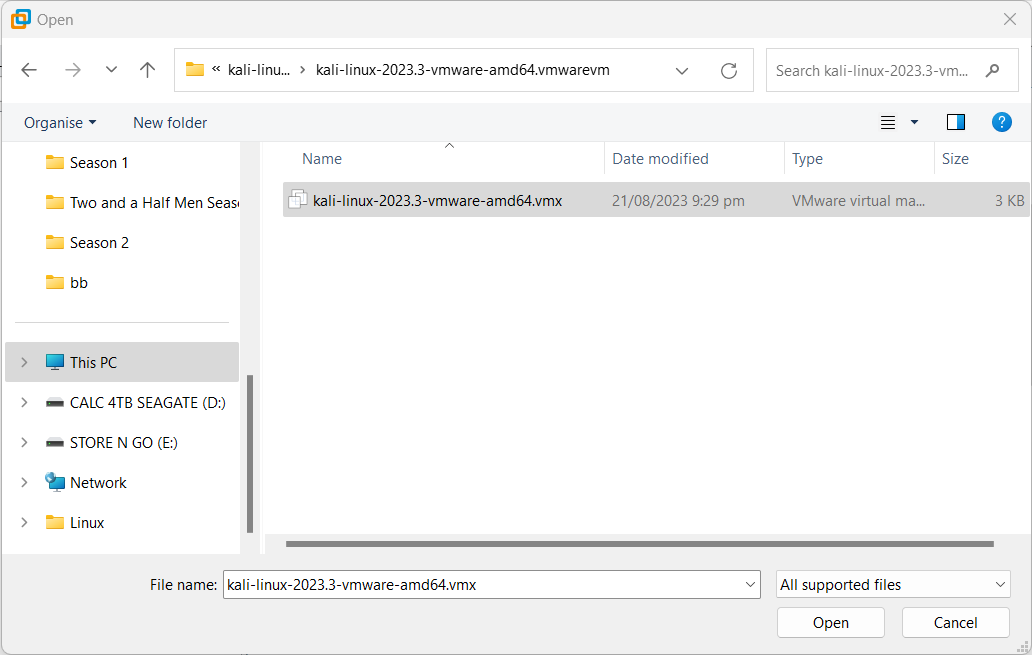
Task: Expand the breadcrumb chevron after kali-linu...
Action: [303, 70]
